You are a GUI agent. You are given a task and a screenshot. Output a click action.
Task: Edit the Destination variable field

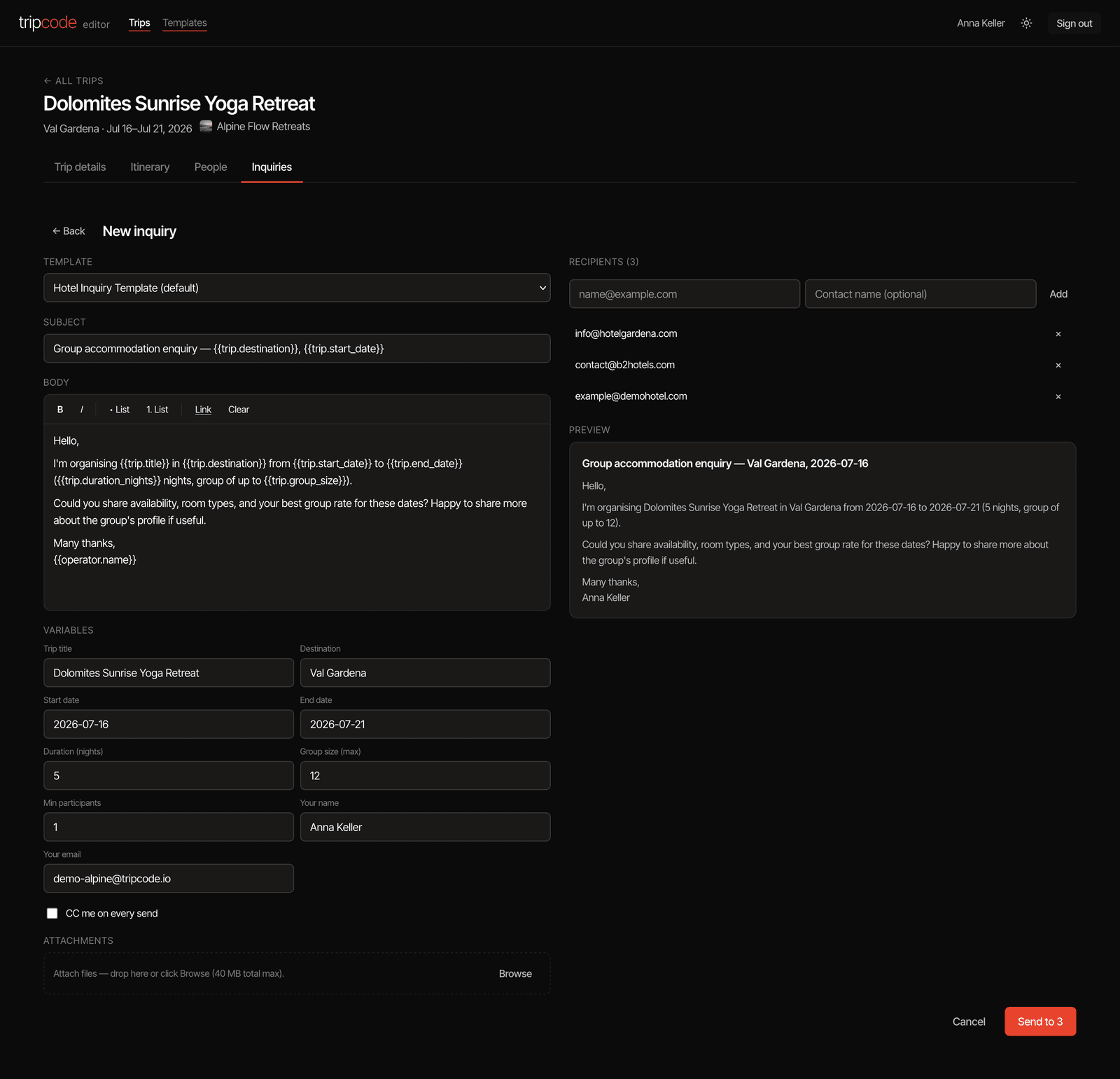(426, 673)
